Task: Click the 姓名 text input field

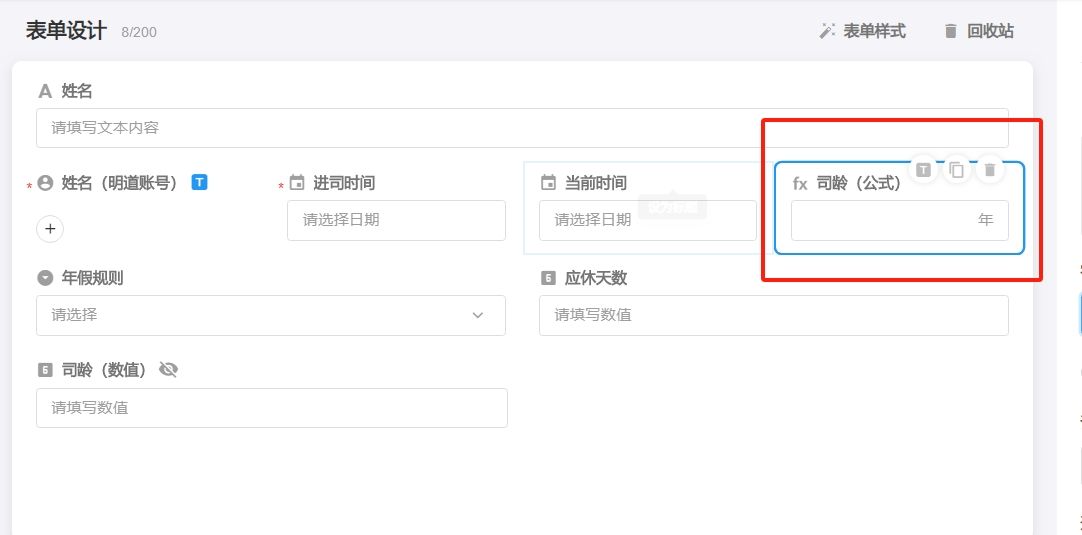Action: (522, 128)
